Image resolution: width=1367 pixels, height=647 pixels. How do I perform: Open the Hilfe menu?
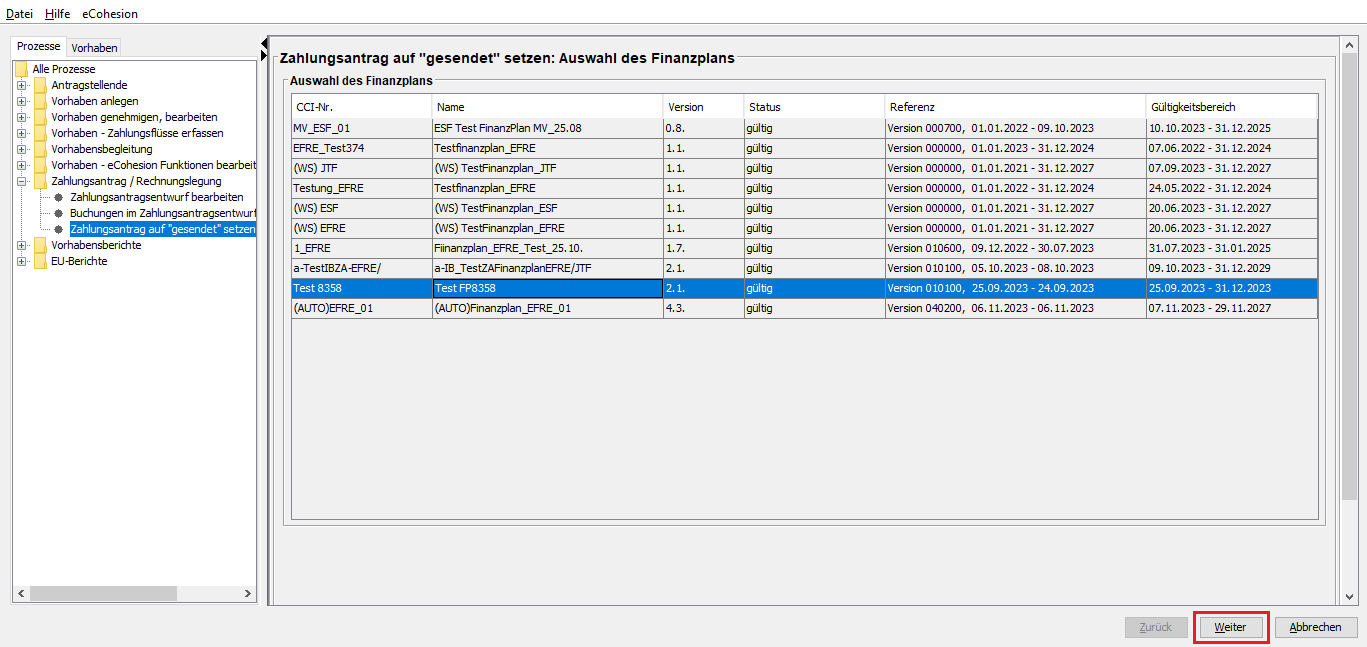coord(58,14)
